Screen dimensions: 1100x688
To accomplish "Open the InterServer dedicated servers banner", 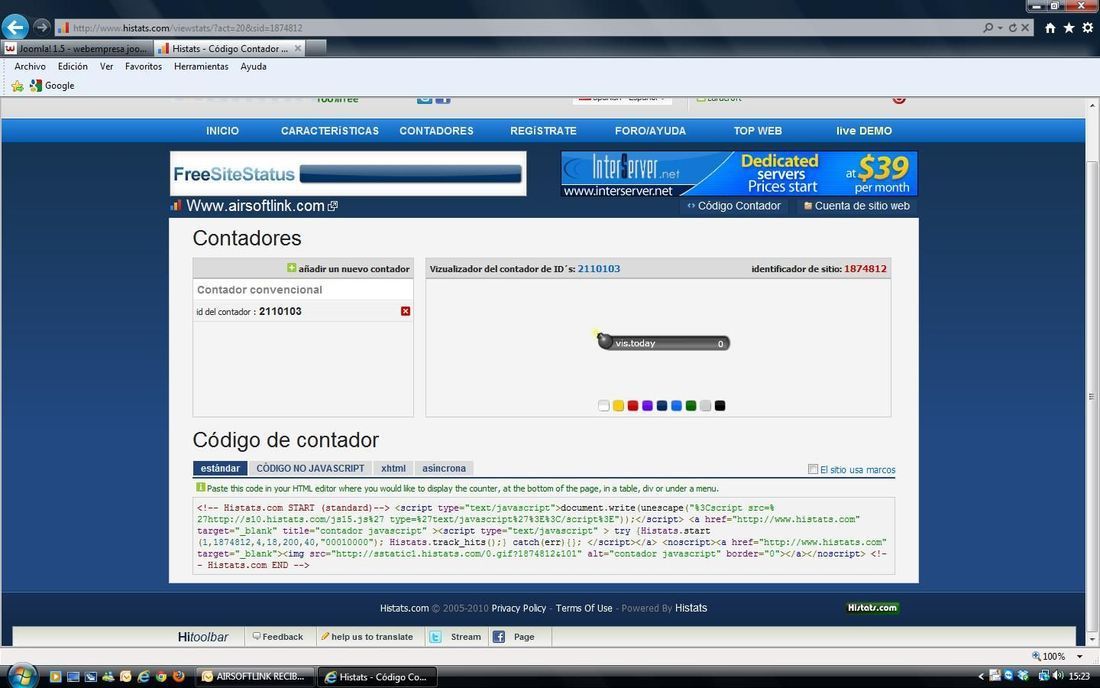I will tap(739, 173).
